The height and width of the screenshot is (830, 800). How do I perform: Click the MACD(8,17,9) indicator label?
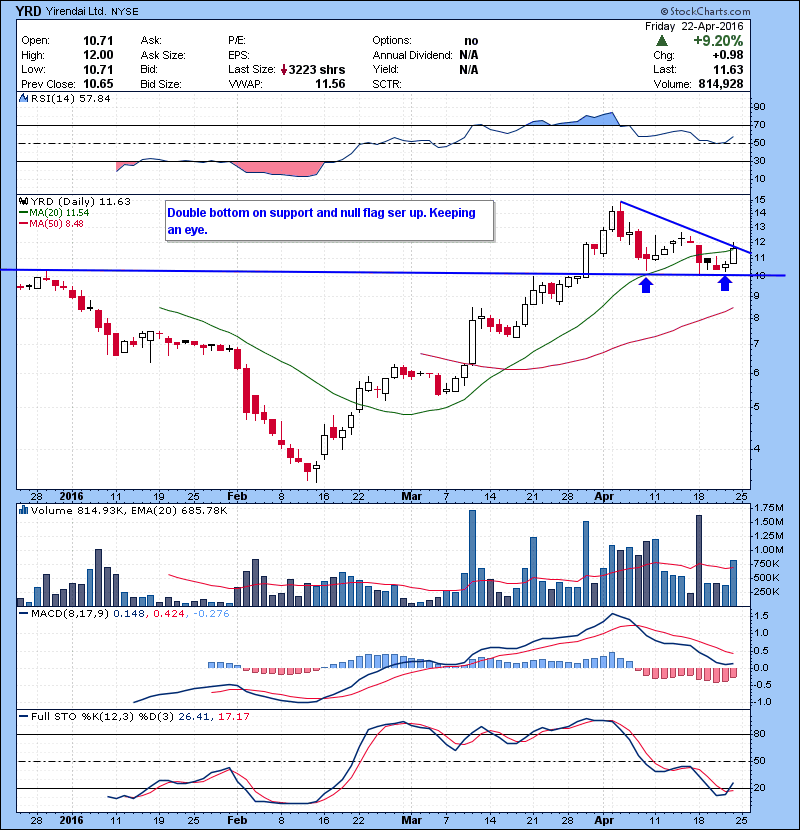(x=69, y=614)
